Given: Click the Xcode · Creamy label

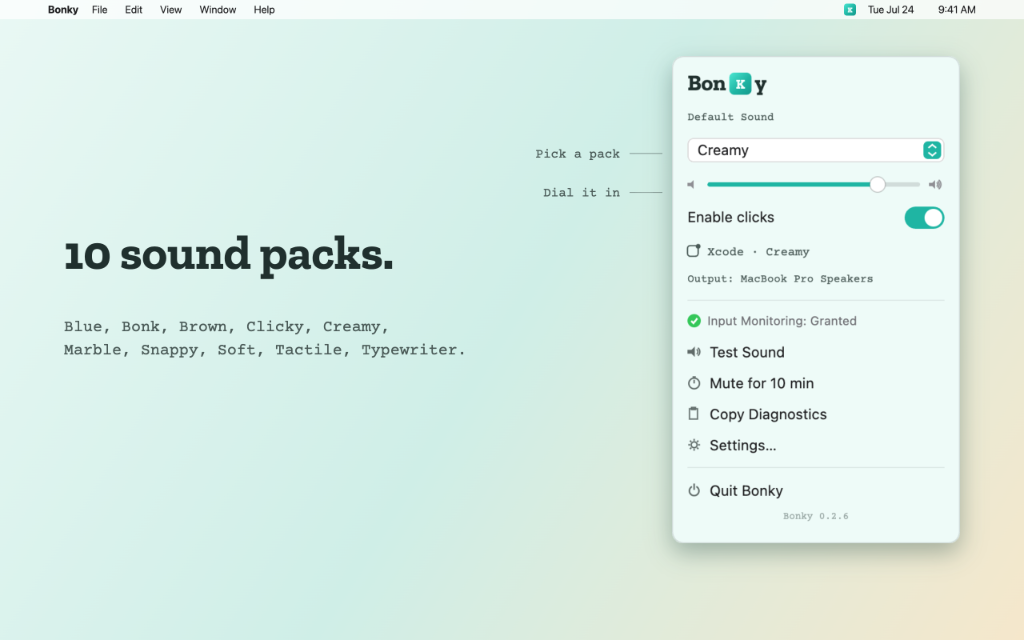Looking at the screenshot, I should pos(758,251).
